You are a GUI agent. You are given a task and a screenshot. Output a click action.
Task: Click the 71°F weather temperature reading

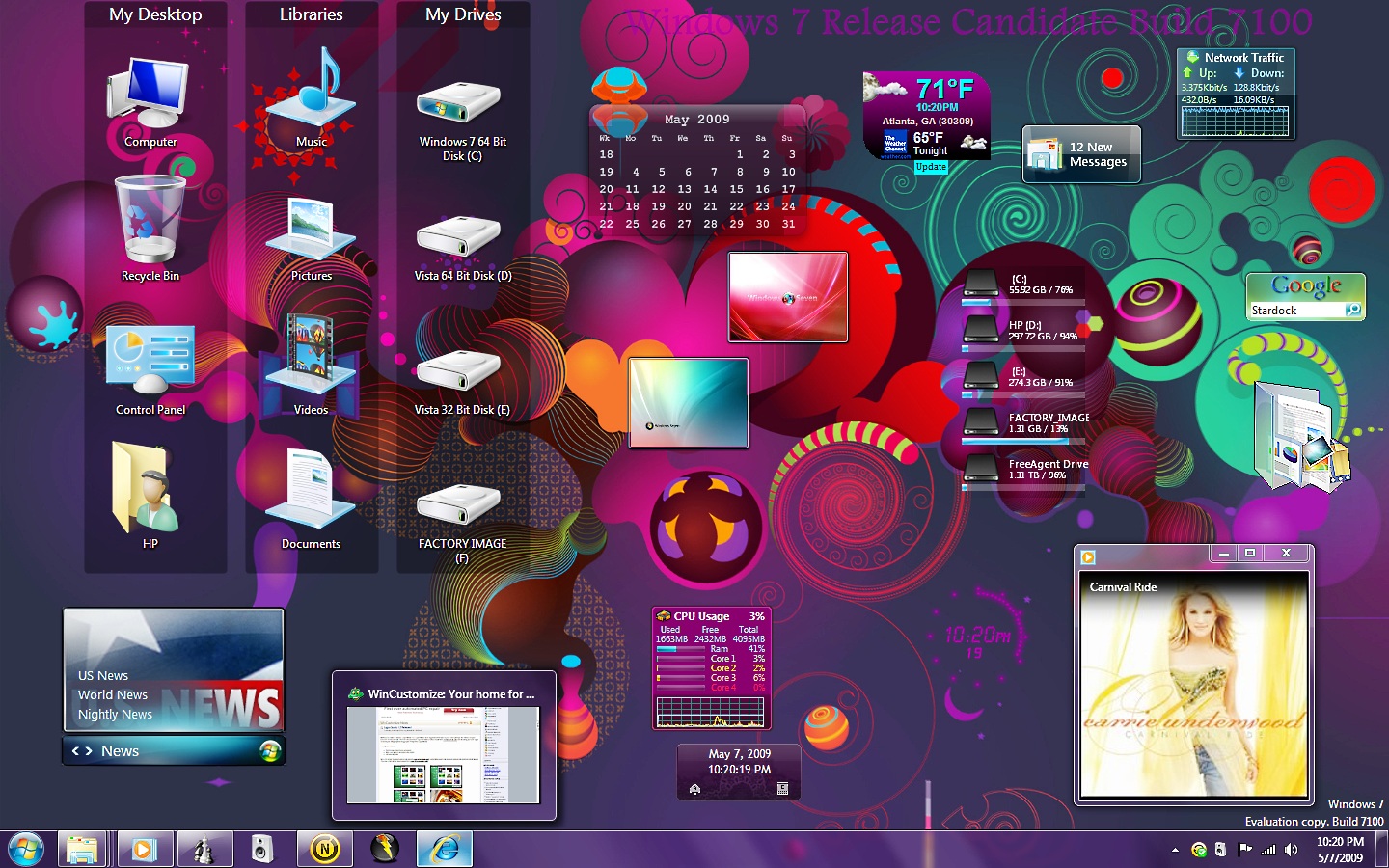pos(944,89)
